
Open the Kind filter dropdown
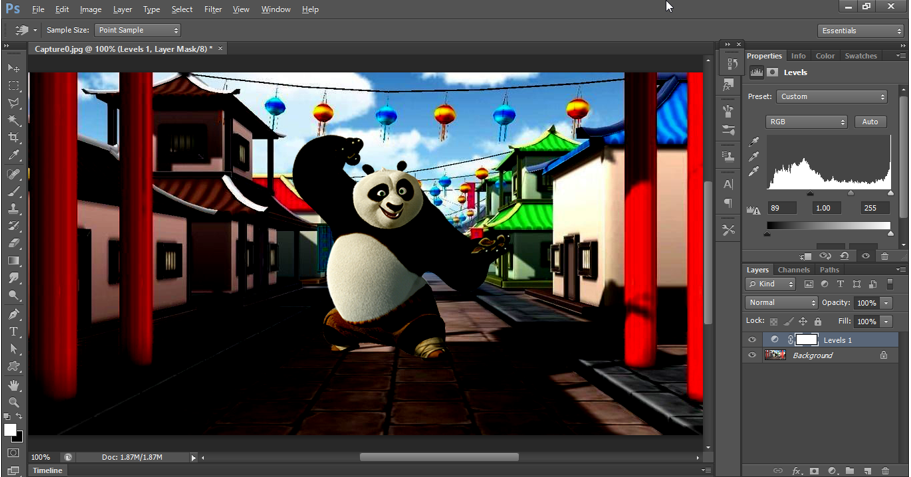tap(770, 284)
